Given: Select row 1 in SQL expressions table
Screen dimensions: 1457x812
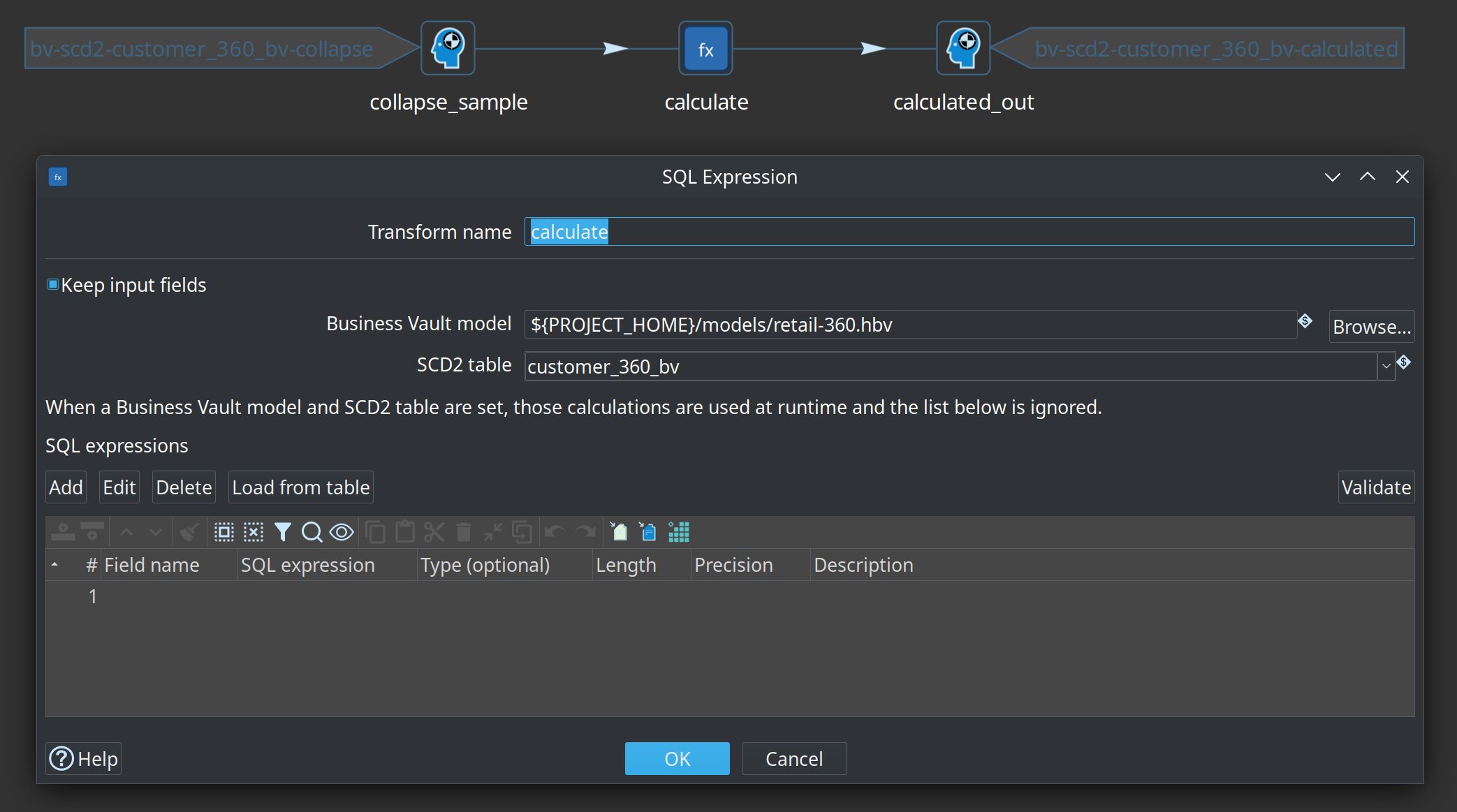Looking at the screenshot, I should pos(730,597).
